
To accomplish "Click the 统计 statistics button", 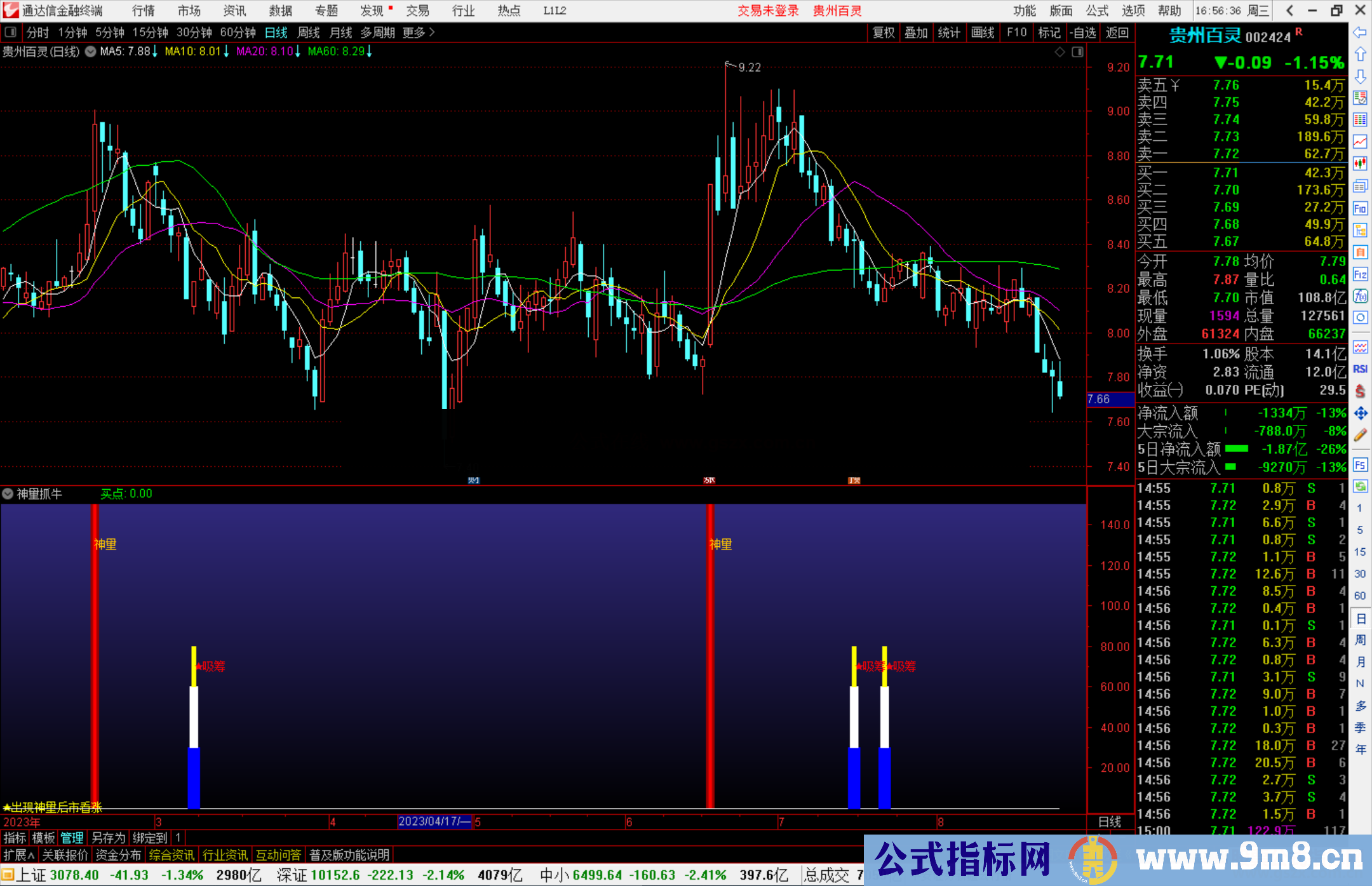I will click(949, 33).
